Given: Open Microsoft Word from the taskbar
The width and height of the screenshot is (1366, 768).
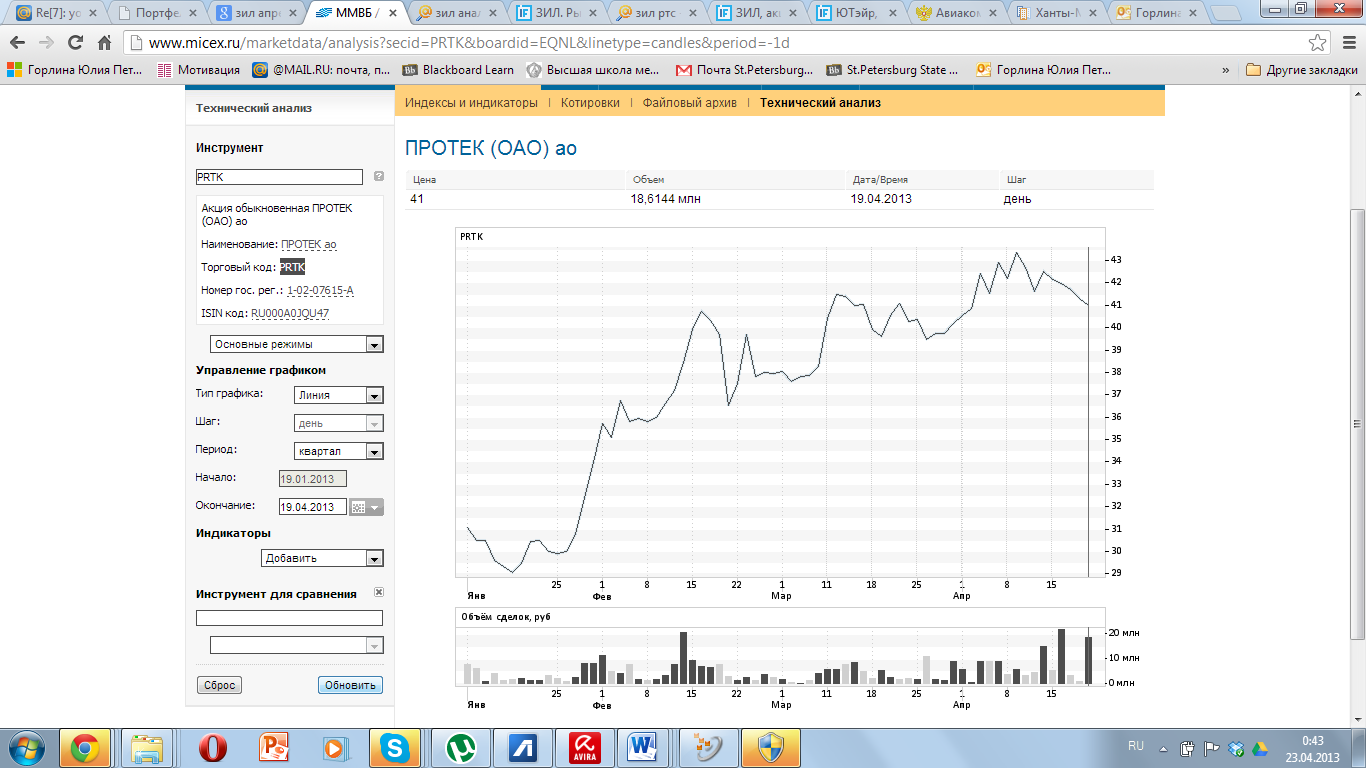Looking at the screenshot, I should click(643, 747).
